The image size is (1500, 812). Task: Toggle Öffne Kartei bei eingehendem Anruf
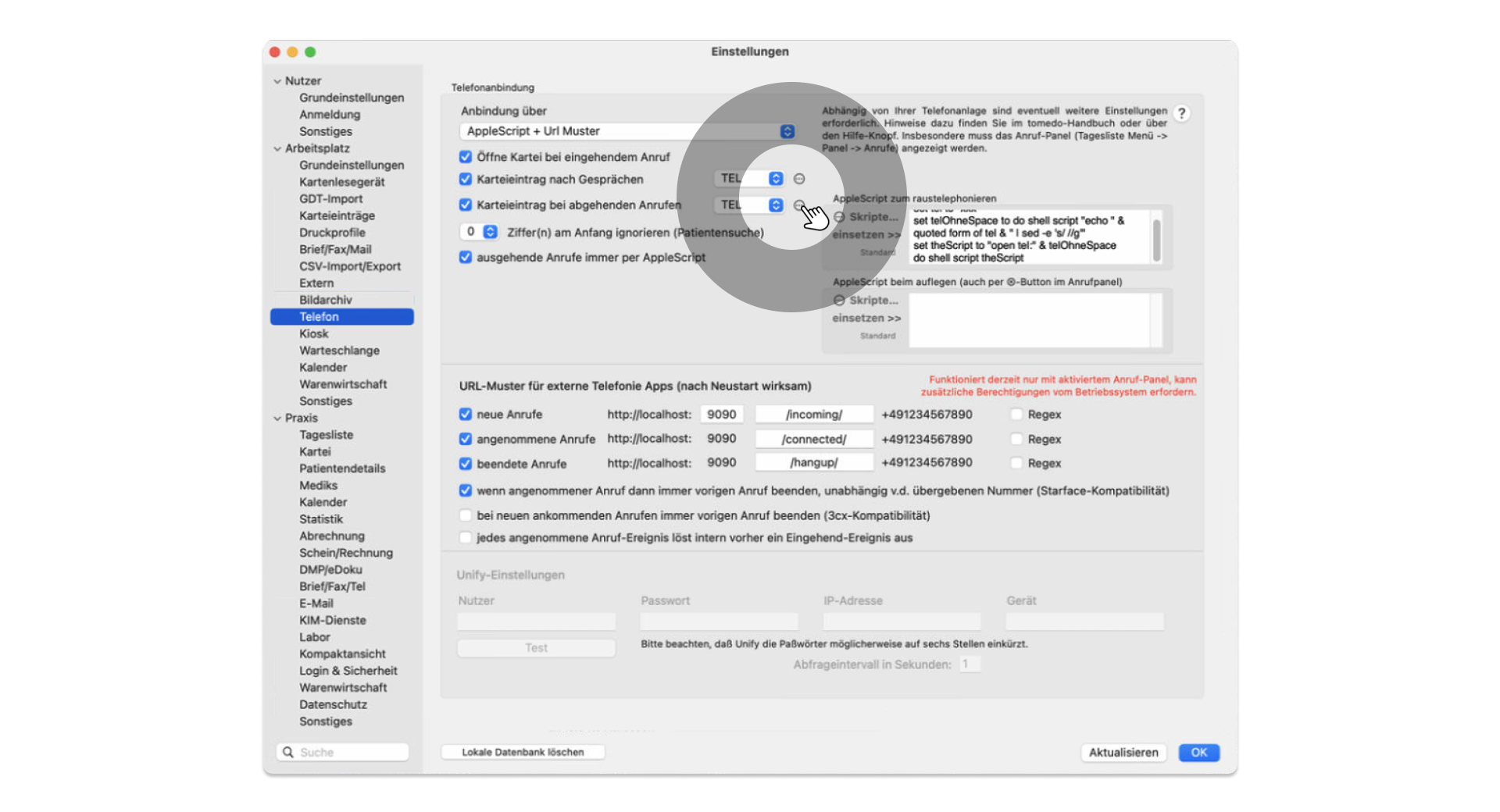[466, 157]
